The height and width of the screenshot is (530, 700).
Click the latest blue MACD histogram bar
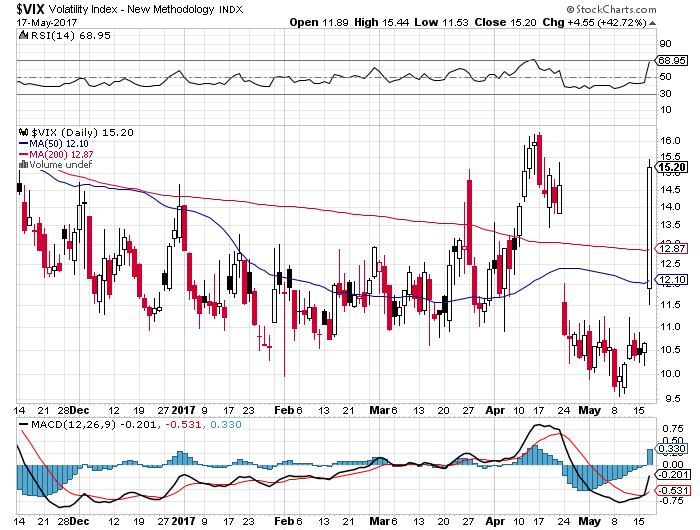(x=650, y=457)
